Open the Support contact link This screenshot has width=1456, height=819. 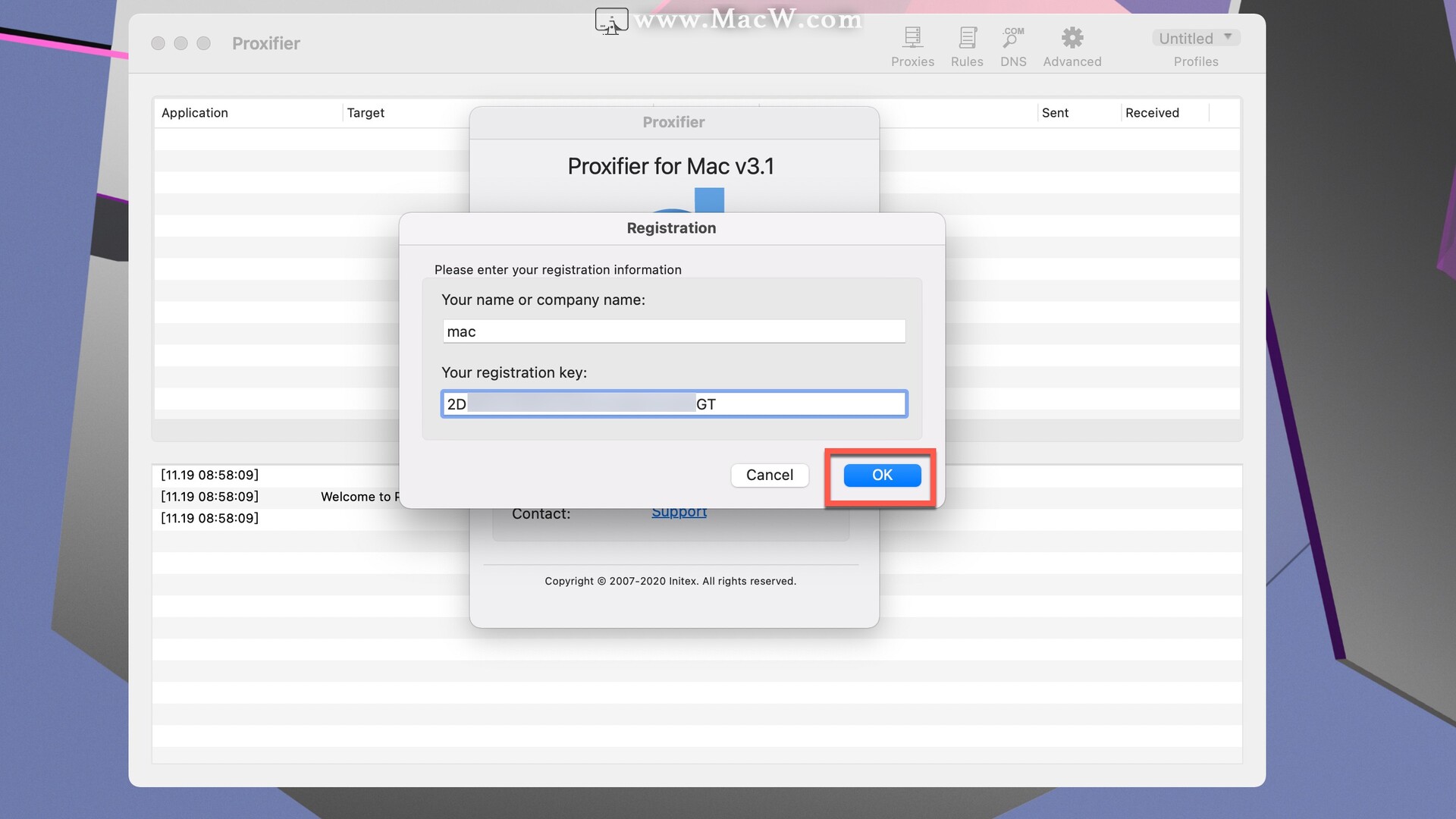coord(678,512)
